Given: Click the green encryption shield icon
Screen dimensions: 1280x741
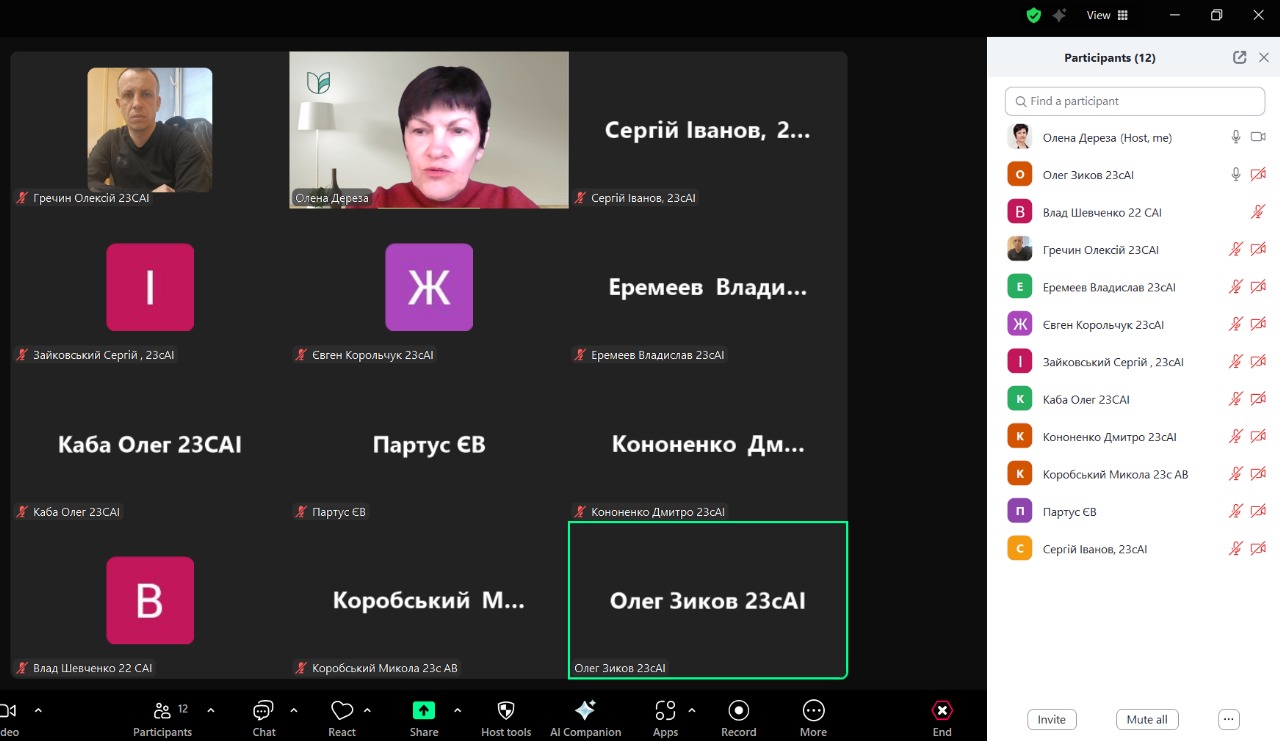Looking at the screenshot, I should [1034, 15].
